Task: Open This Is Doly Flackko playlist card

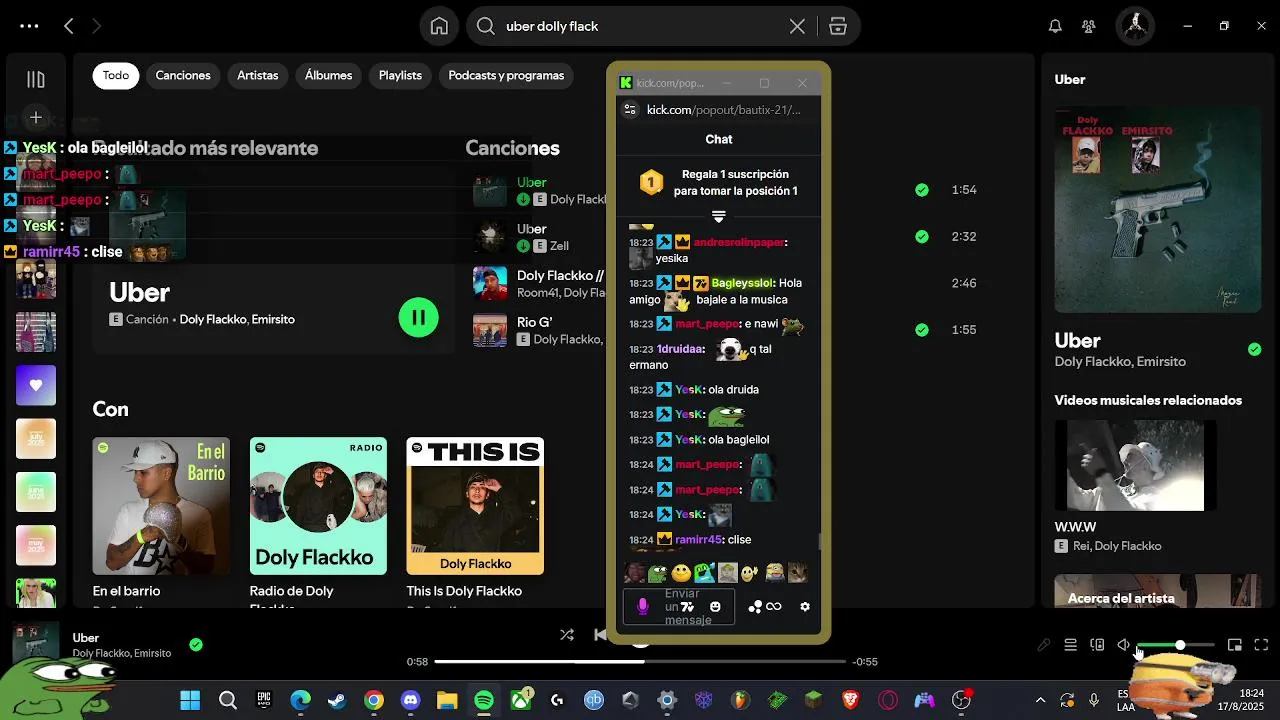Action: [x=475, y=520]
